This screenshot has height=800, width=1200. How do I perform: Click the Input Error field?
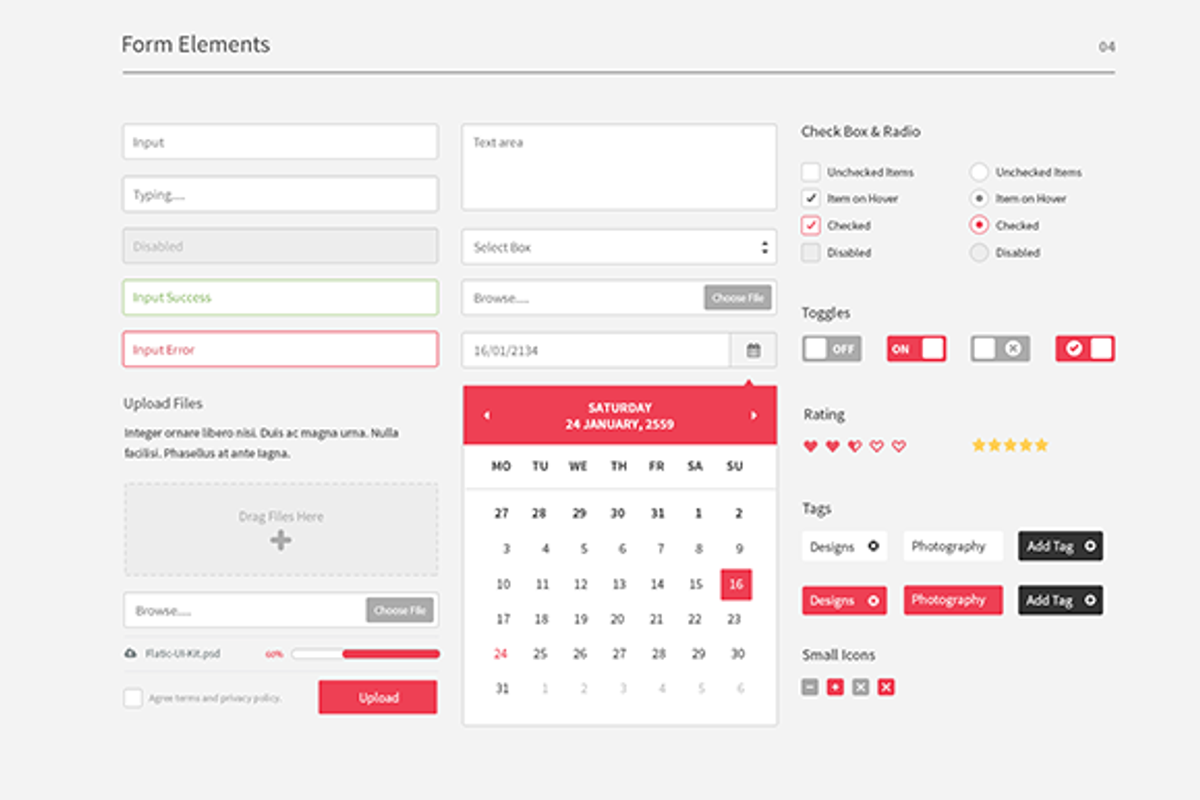coord(280,350)
